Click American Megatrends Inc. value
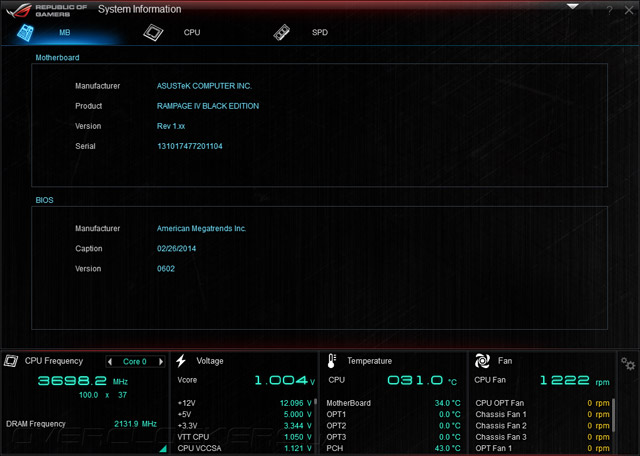 [201, 229]
